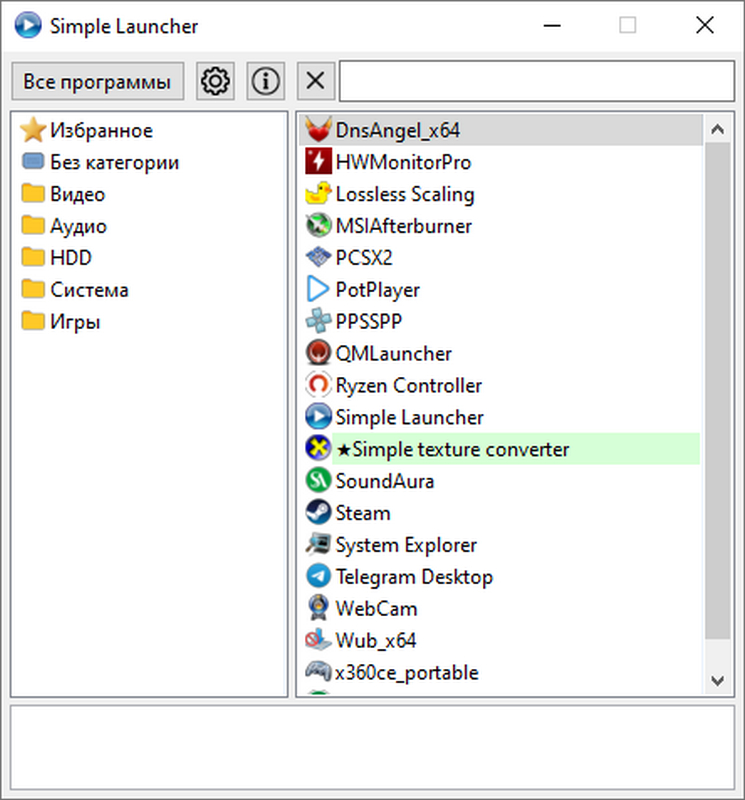Open the info (i) button
Image resolution: width=745 pixels, height=800 pixels.
point(265,81)
